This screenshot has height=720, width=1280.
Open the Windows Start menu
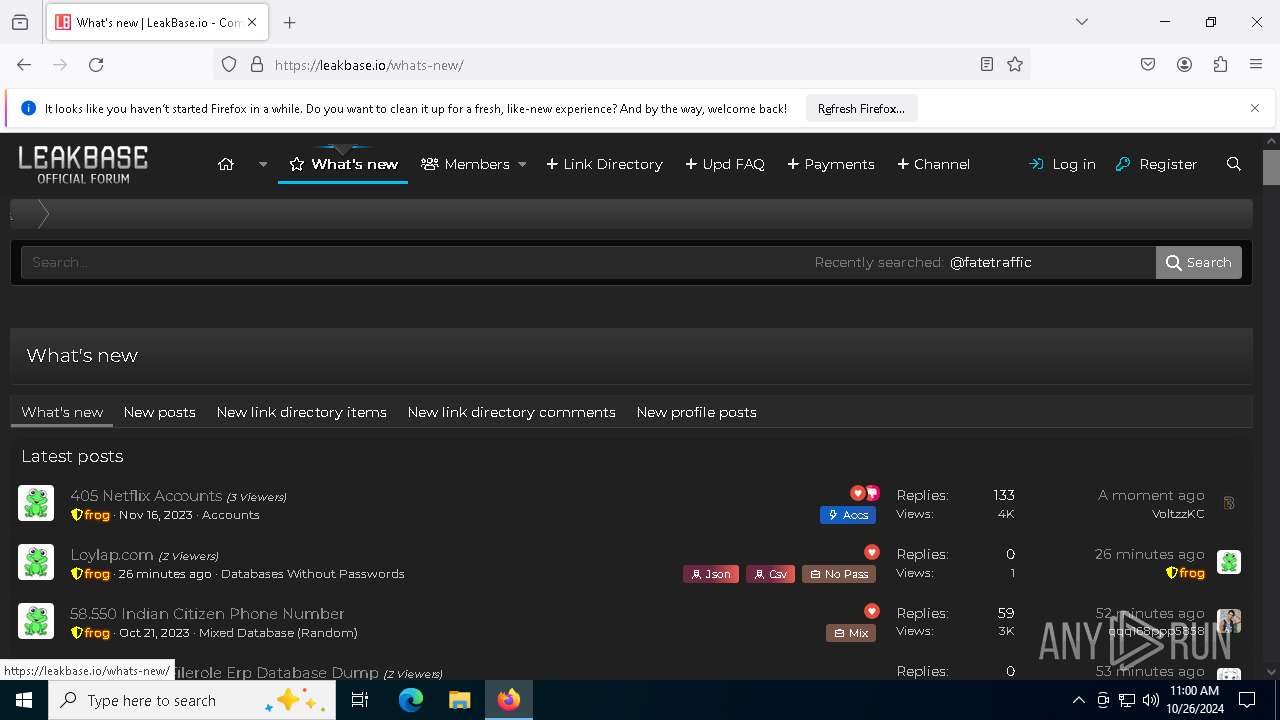coord(24,700)
